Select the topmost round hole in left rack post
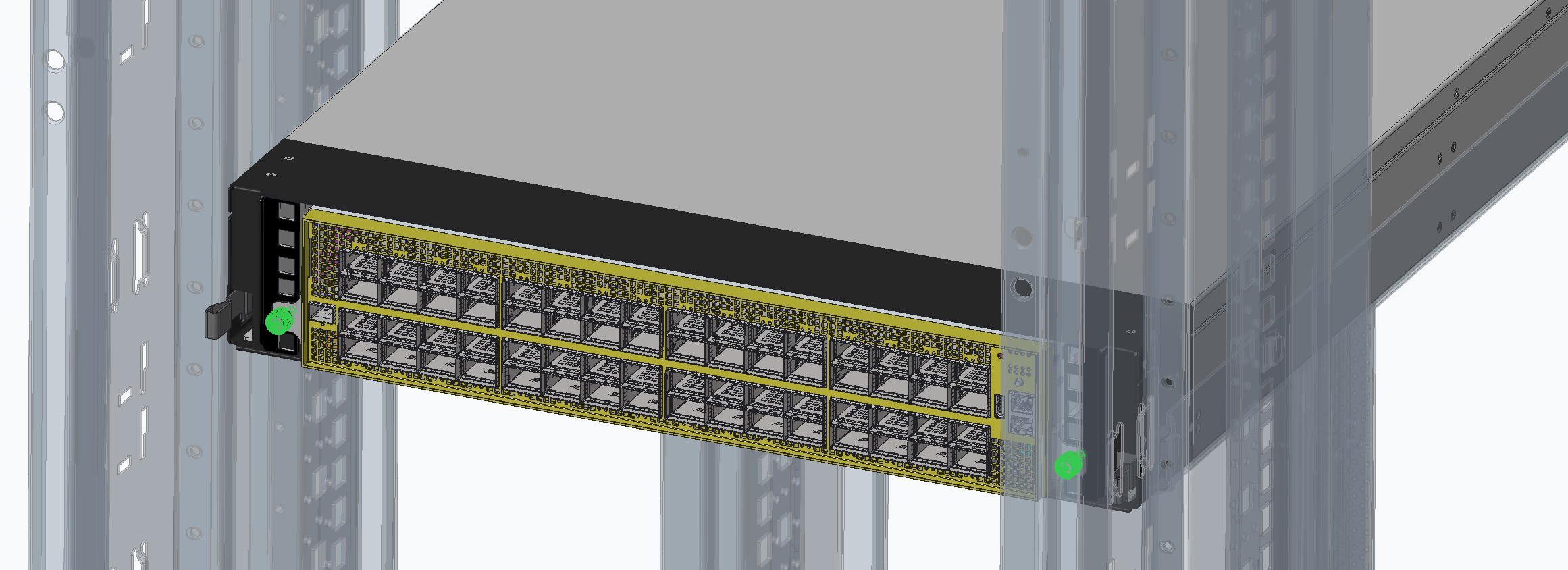Image resolution: width=1568 pixels, height=570 pixels. coord(55,61)
